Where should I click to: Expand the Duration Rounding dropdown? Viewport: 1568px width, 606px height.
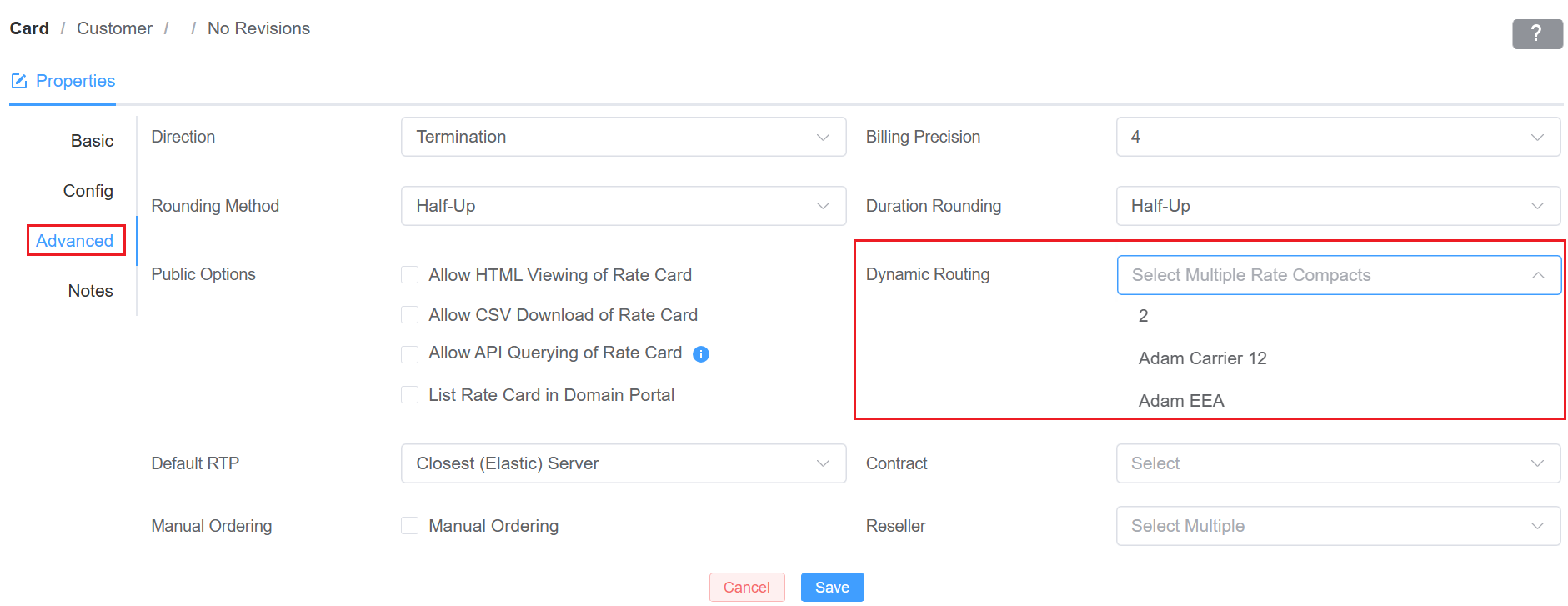pos(1338,206)
